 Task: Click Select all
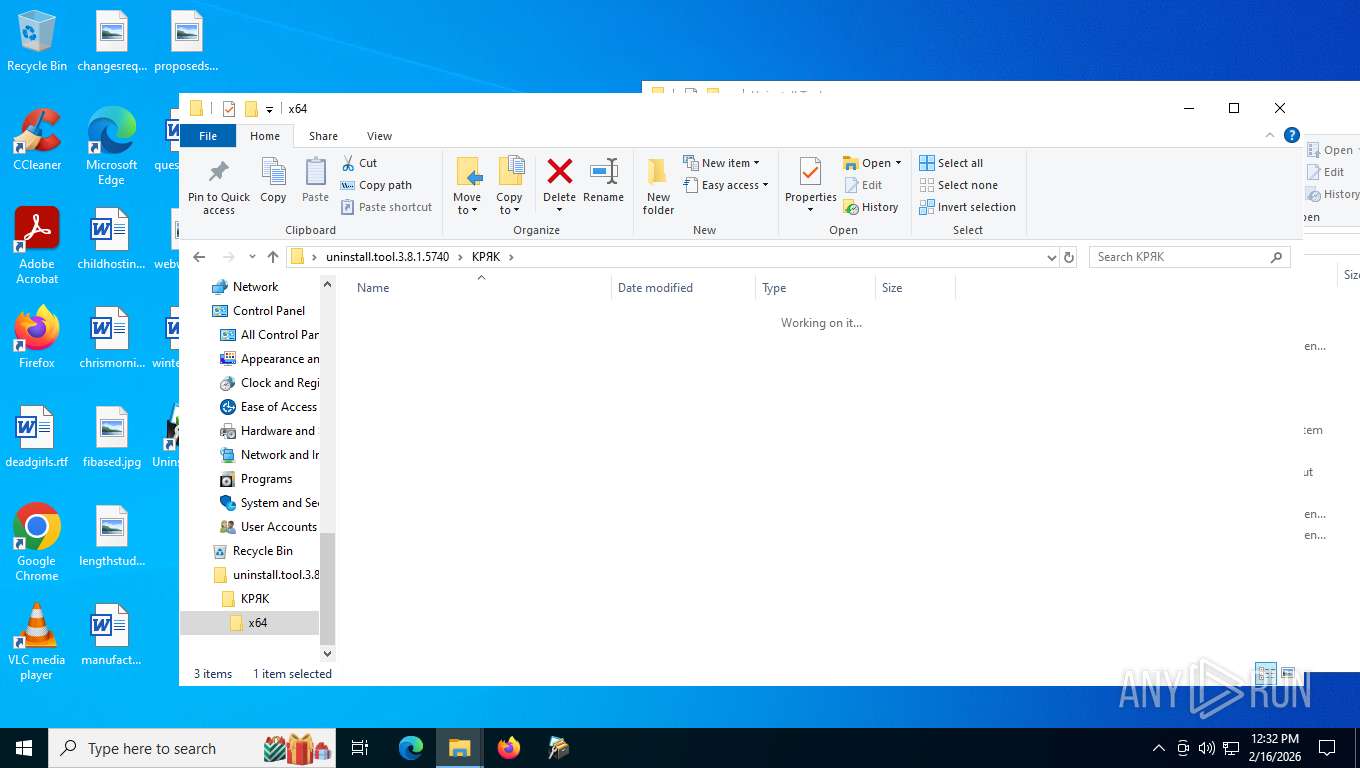pyautogui.click(x=951, y=163)
